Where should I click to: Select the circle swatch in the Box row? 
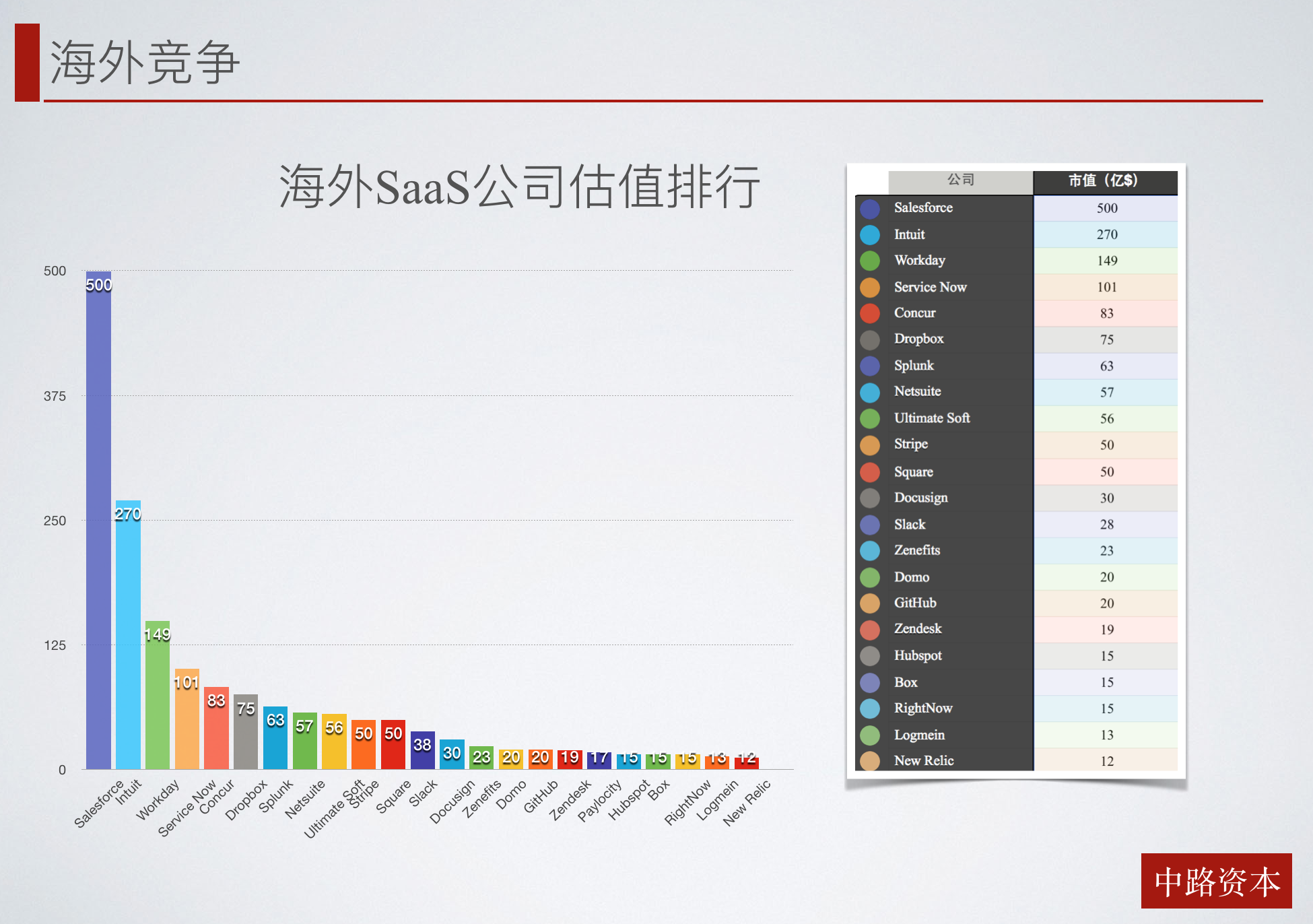870,683
